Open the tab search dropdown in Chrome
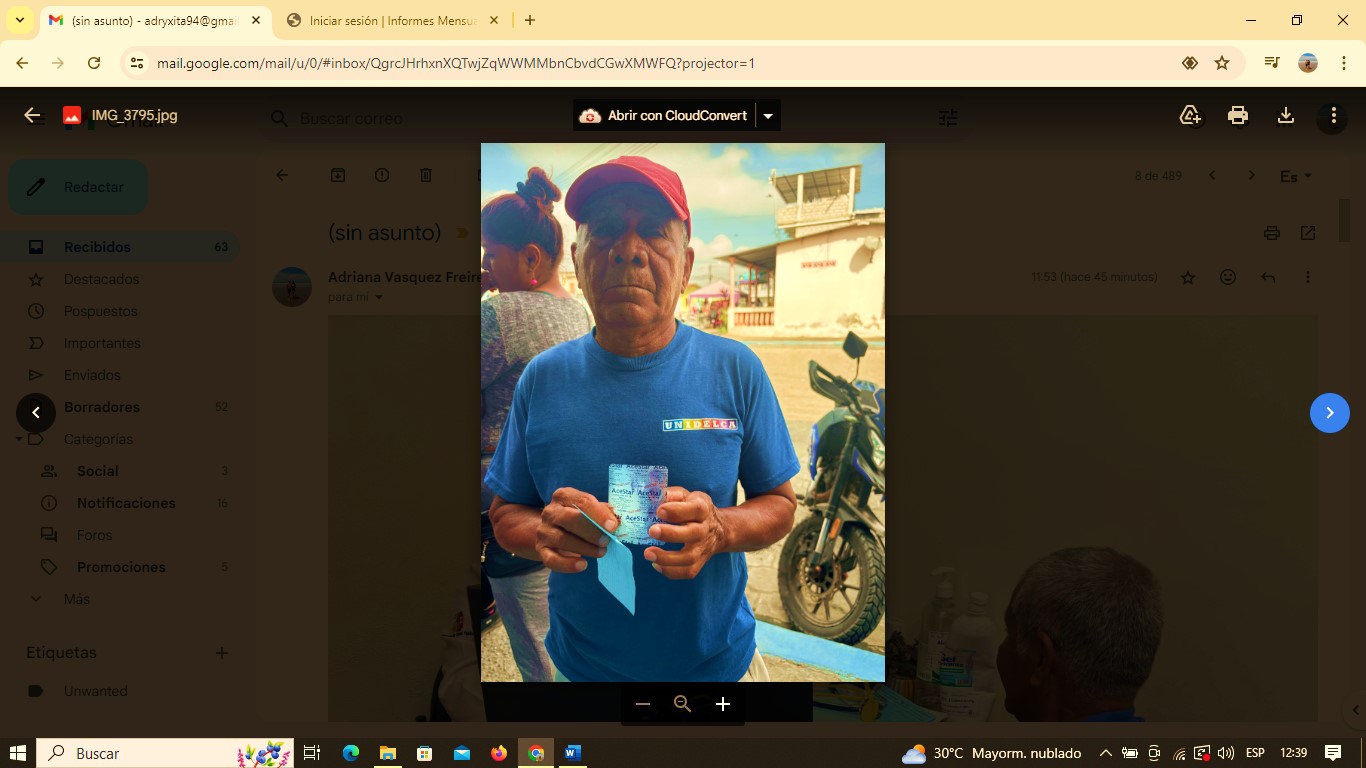 click(20, 20)
